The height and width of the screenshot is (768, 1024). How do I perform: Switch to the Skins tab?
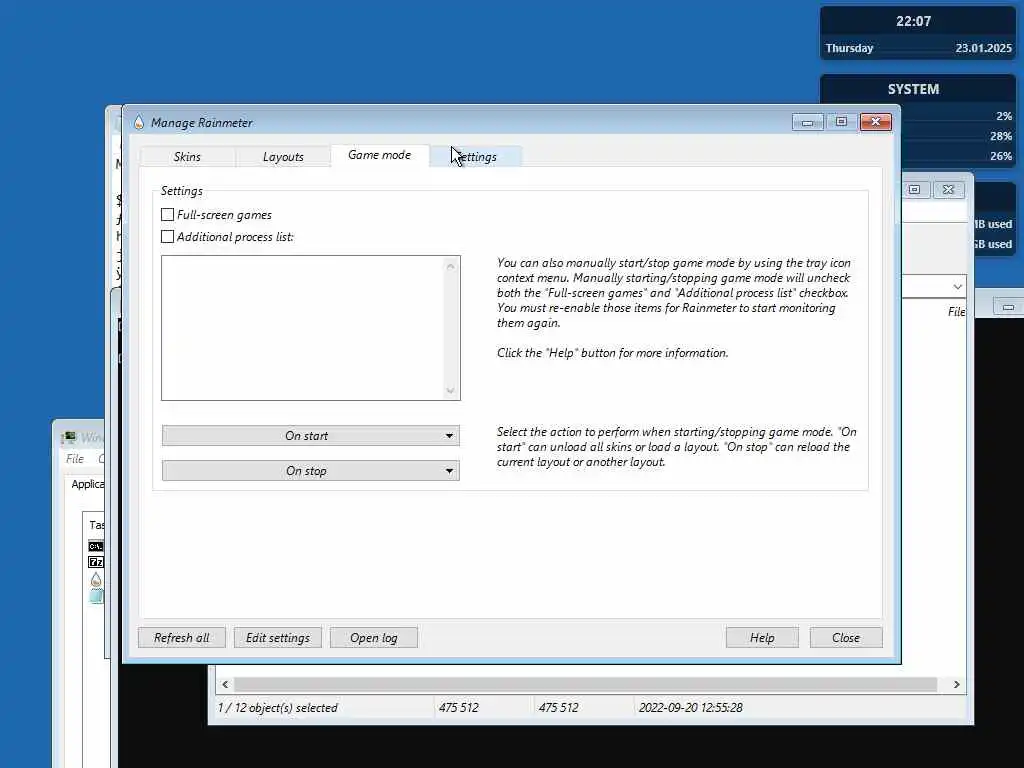click(187, 157)
